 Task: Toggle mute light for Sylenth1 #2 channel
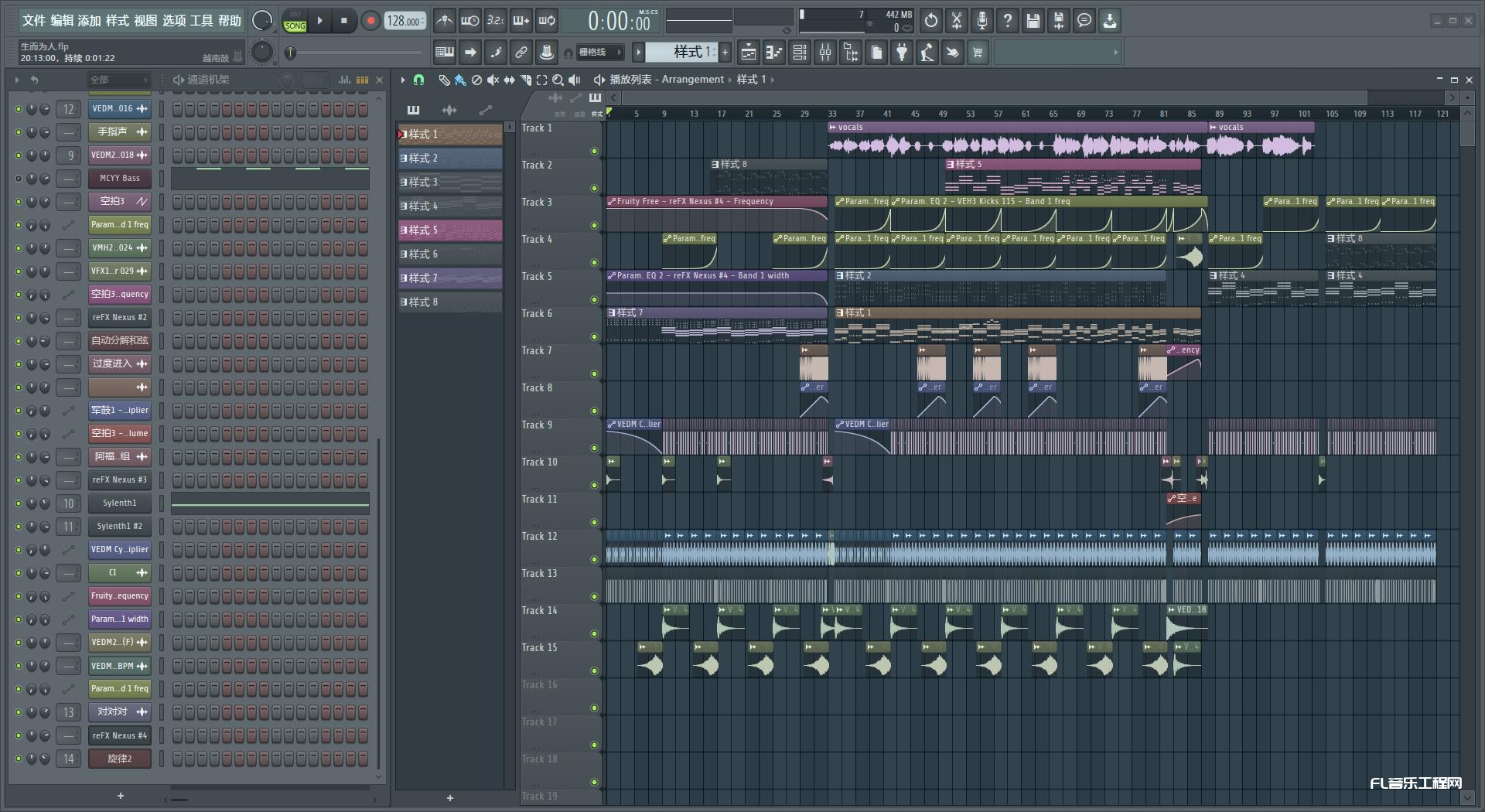coord(19,527)
